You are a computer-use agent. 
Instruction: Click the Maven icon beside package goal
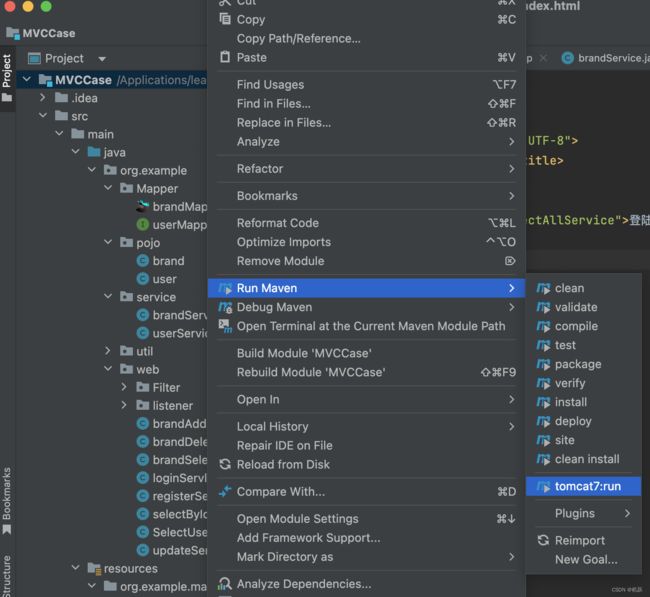pyautogui.click(x=543, y=364)
